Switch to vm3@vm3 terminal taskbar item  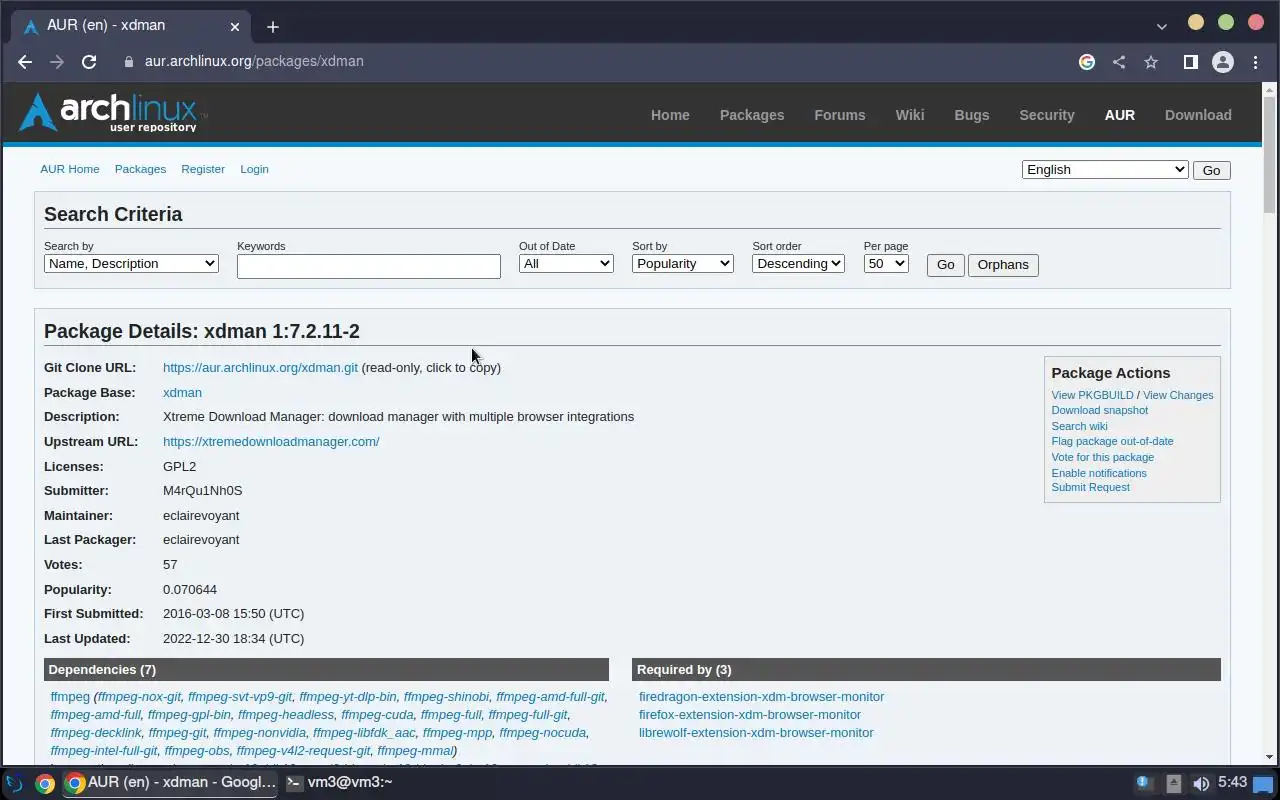(339, 783)
